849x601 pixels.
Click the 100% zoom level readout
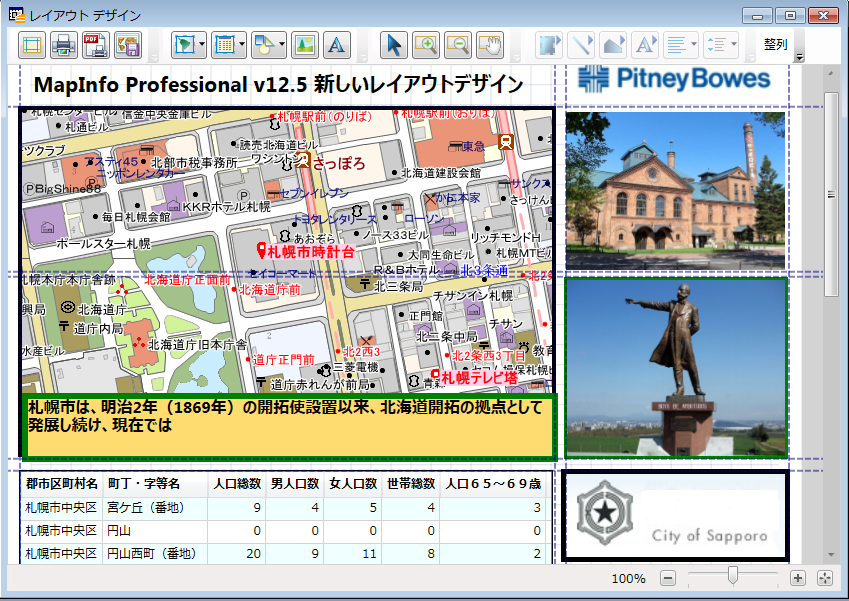(x=628, y=579)
